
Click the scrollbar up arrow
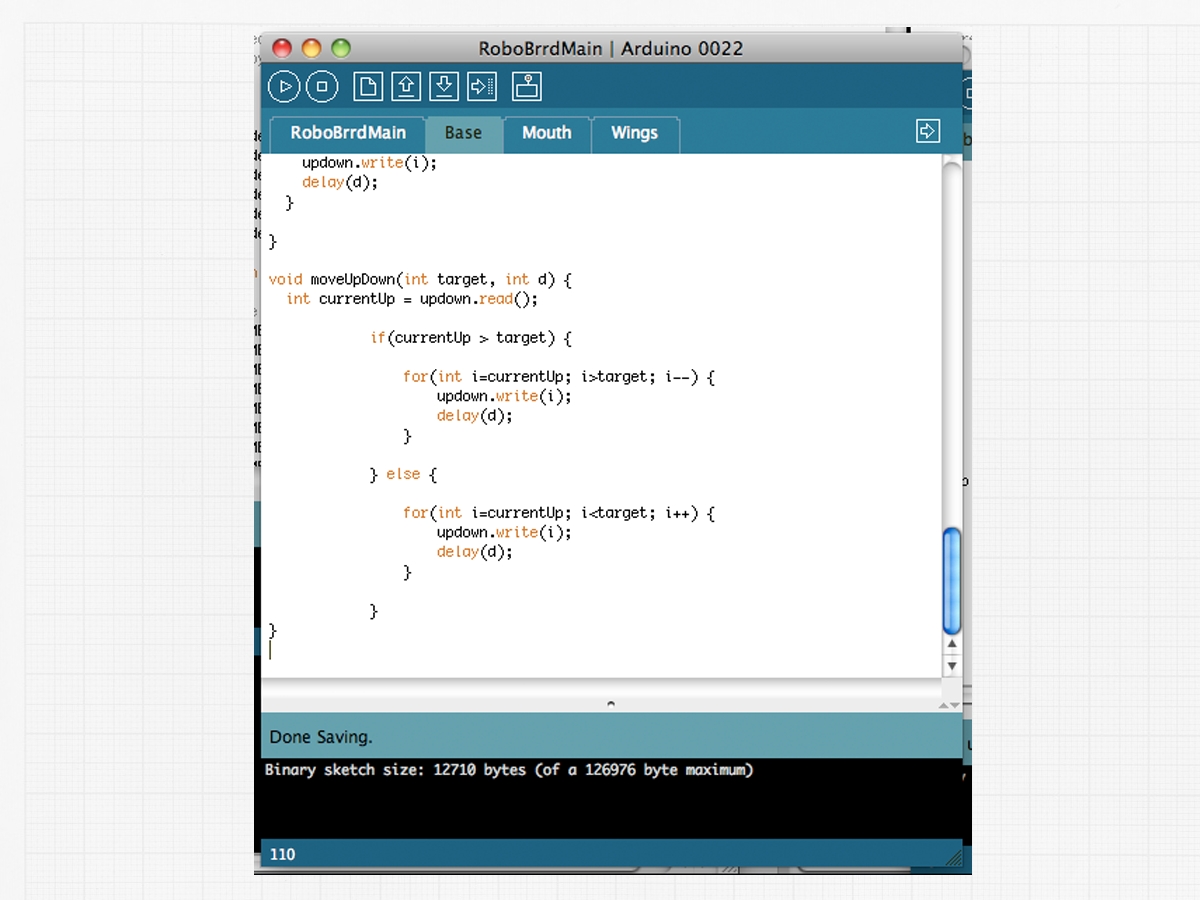click(952, 646)
